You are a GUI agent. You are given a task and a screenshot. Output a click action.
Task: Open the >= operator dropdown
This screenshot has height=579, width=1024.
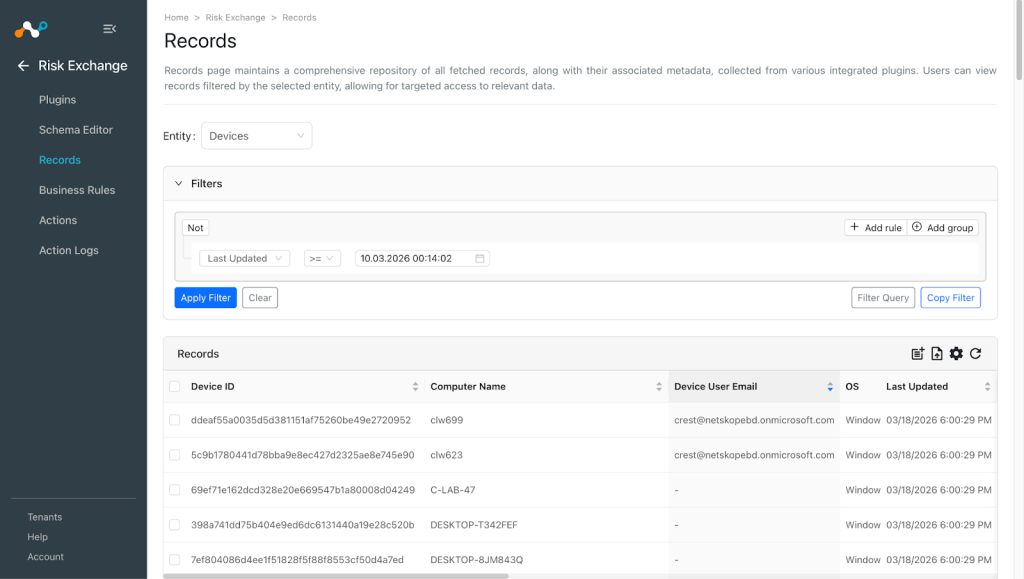coord(322,258)
